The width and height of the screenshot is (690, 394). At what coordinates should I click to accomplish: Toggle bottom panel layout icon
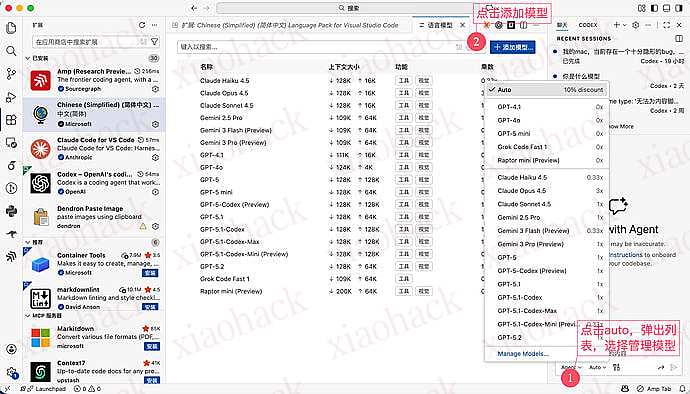(x=667, y=8)
